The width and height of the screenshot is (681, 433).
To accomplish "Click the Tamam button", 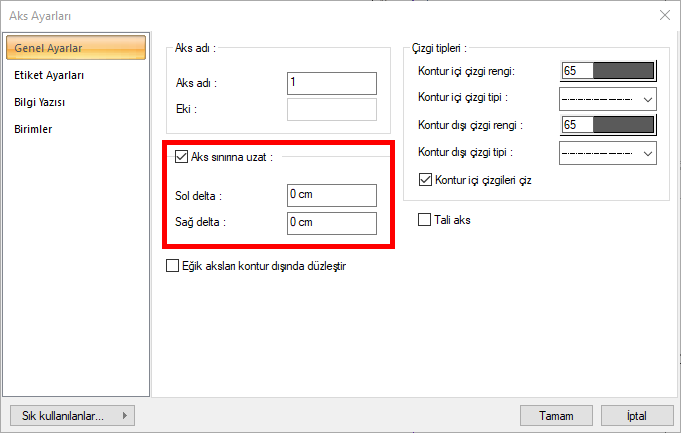I will tap(556, 415).
